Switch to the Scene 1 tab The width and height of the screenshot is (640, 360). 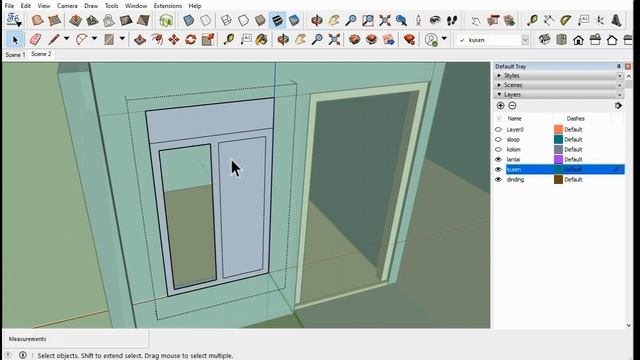(15, 54)
